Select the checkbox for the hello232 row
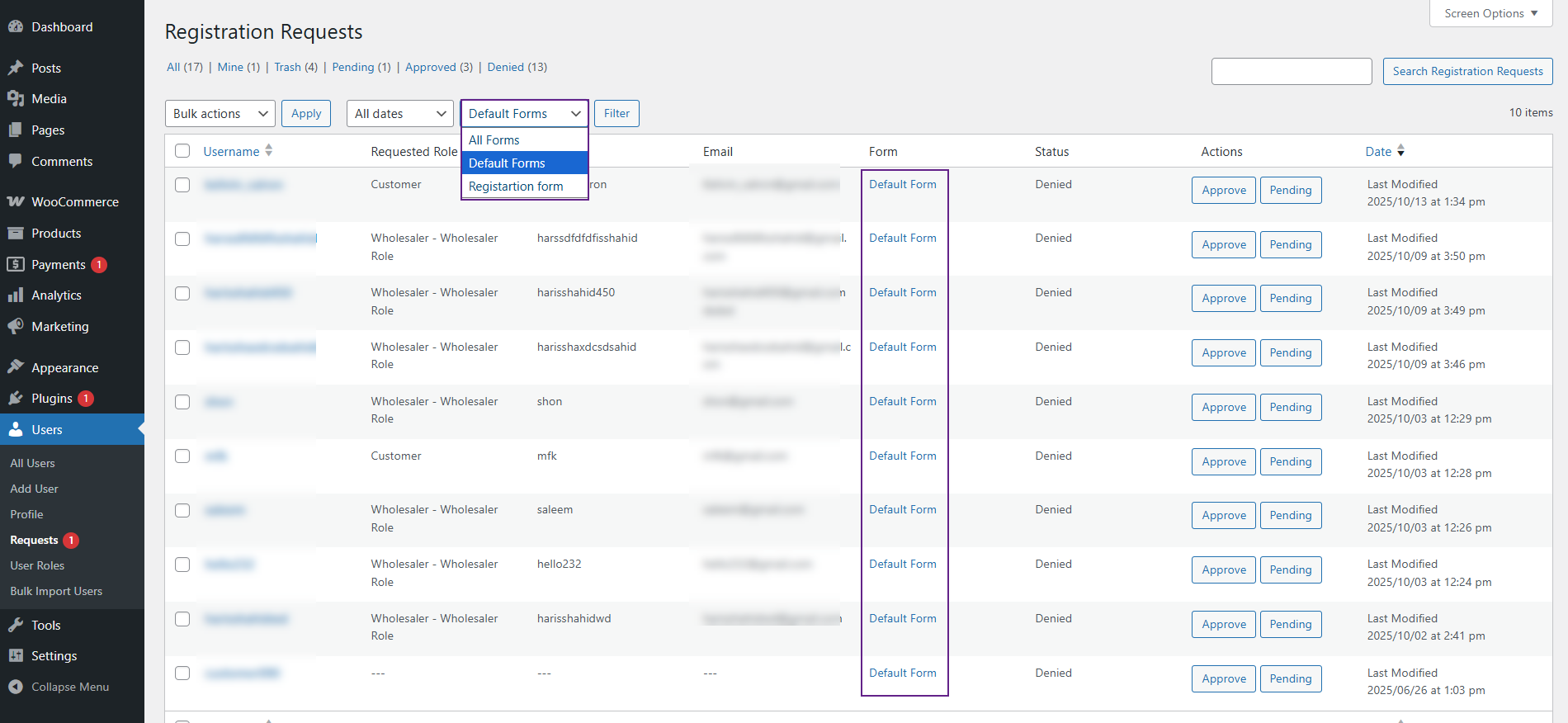This screenshot has height=723, width=1568. [x=182, y=565]
